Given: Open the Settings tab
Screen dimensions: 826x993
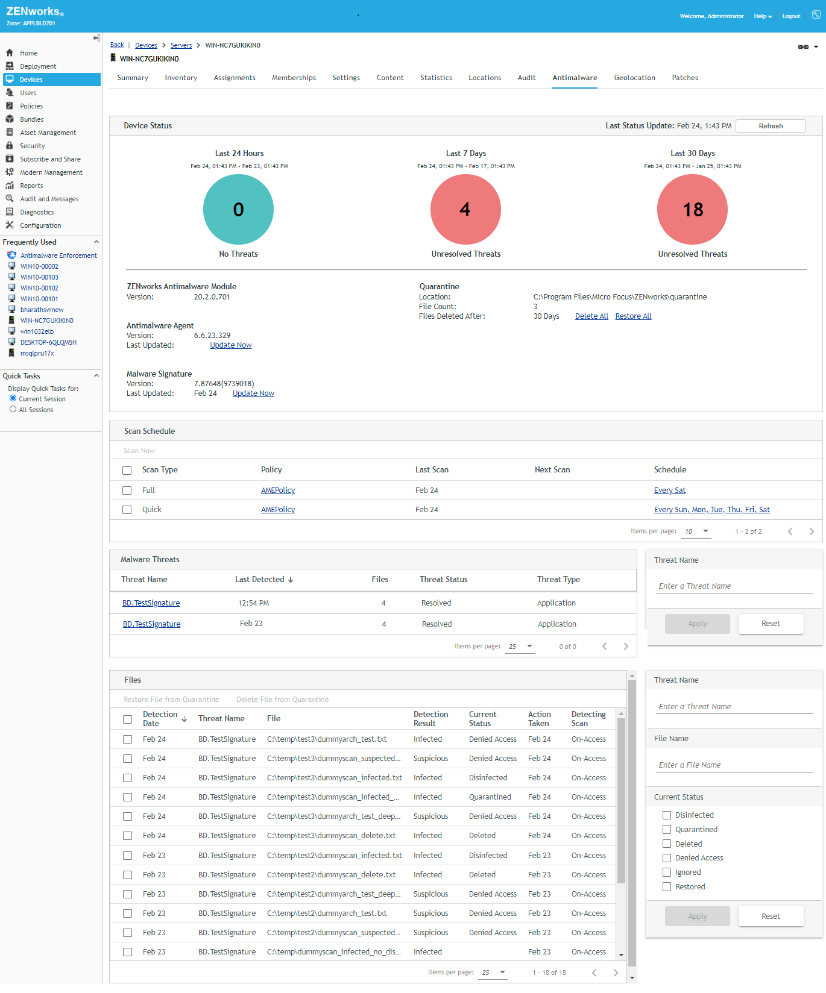Looking at the screenshot, I should (346, 77).
